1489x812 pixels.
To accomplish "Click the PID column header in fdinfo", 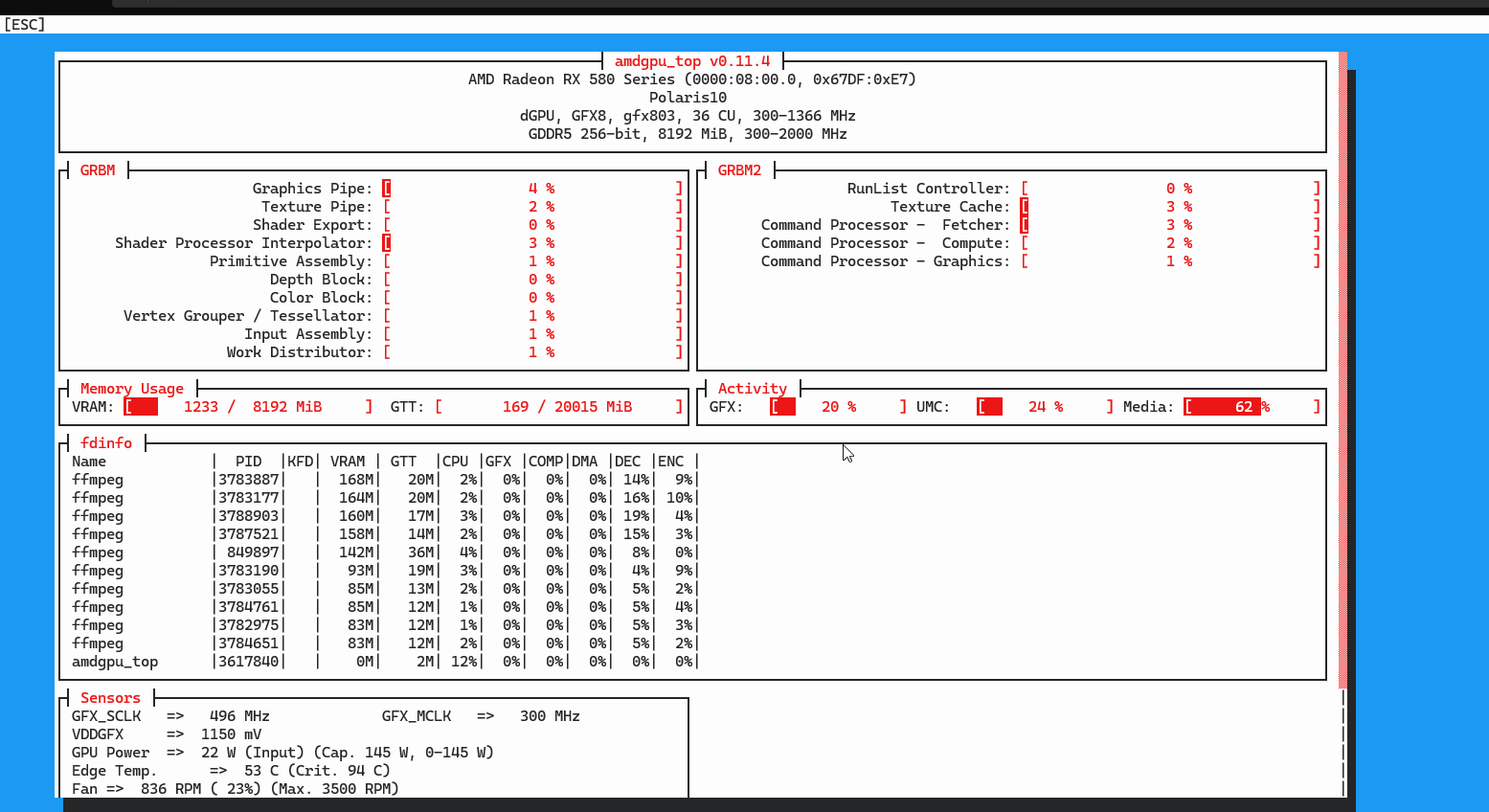I will coord(249,462).
